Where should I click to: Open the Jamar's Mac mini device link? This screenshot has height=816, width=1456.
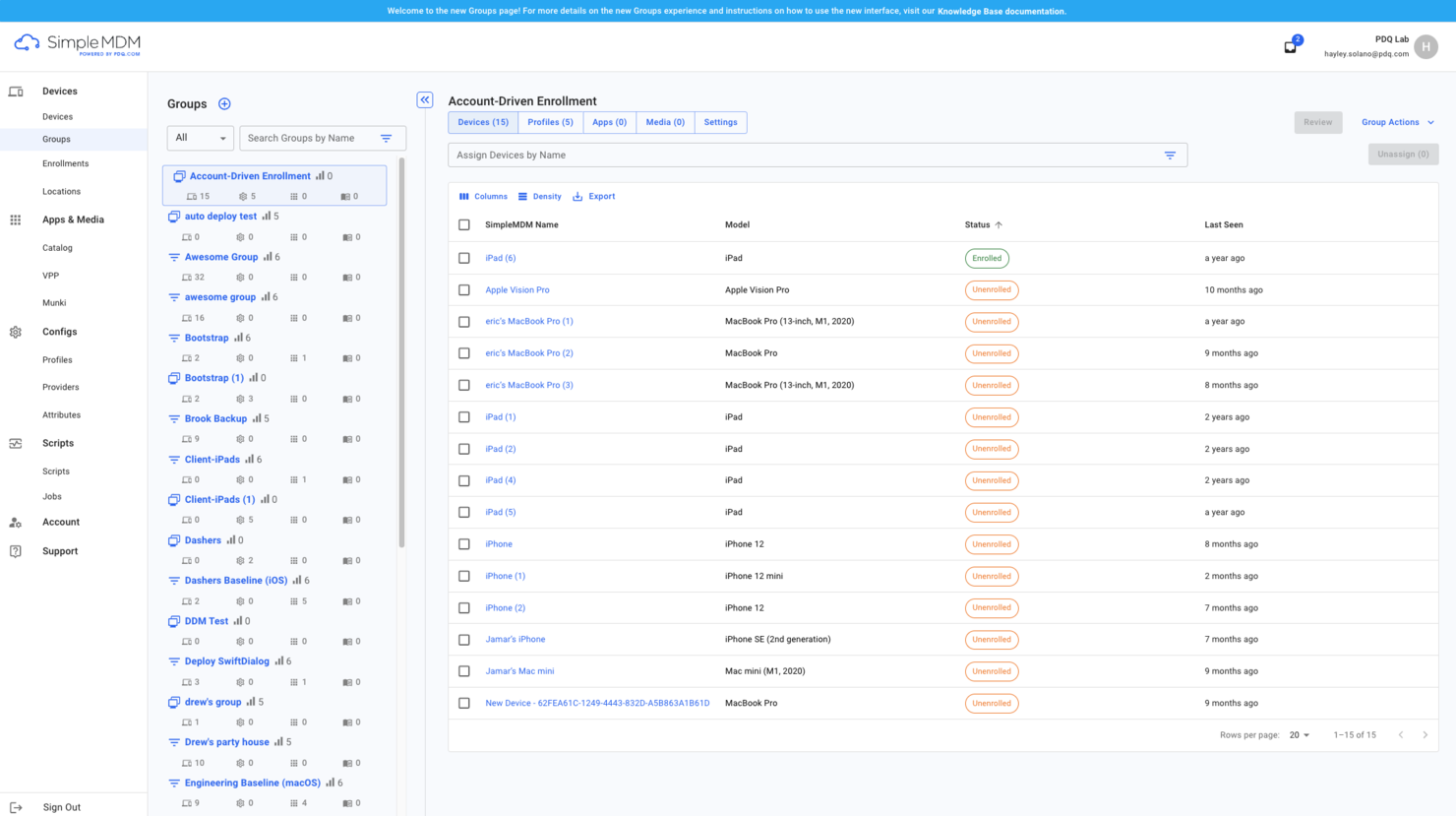519,671
